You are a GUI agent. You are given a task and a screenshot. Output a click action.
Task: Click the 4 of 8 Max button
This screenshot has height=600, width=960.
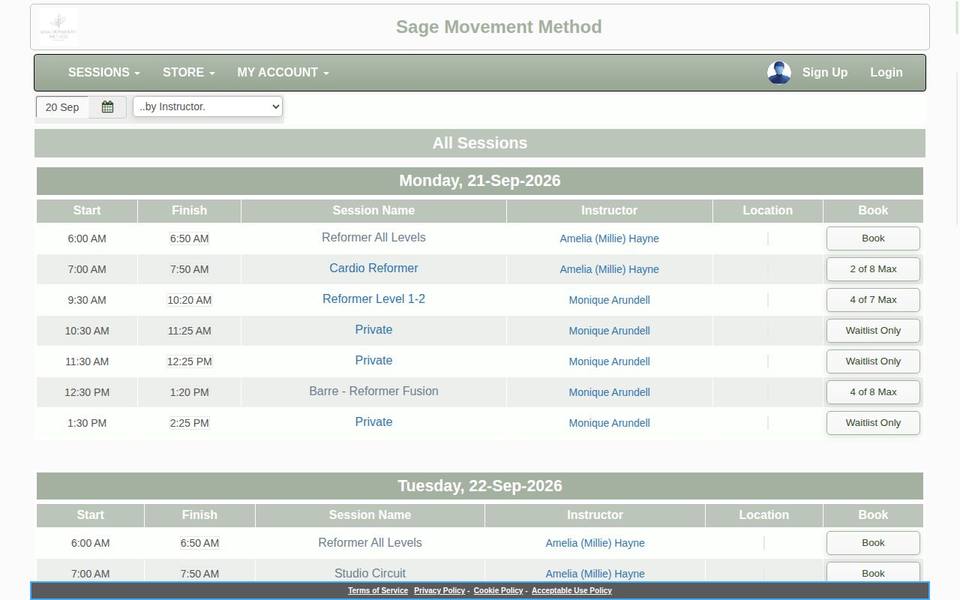(x=872, y=392)
